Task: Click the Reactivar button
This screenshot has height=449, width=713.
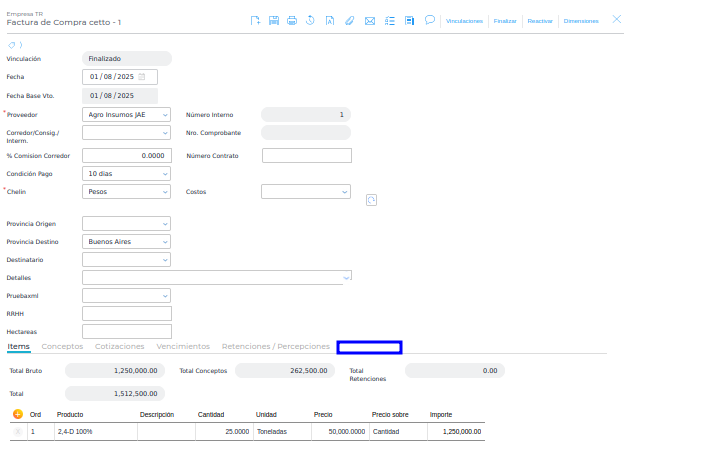Action: 540,21
